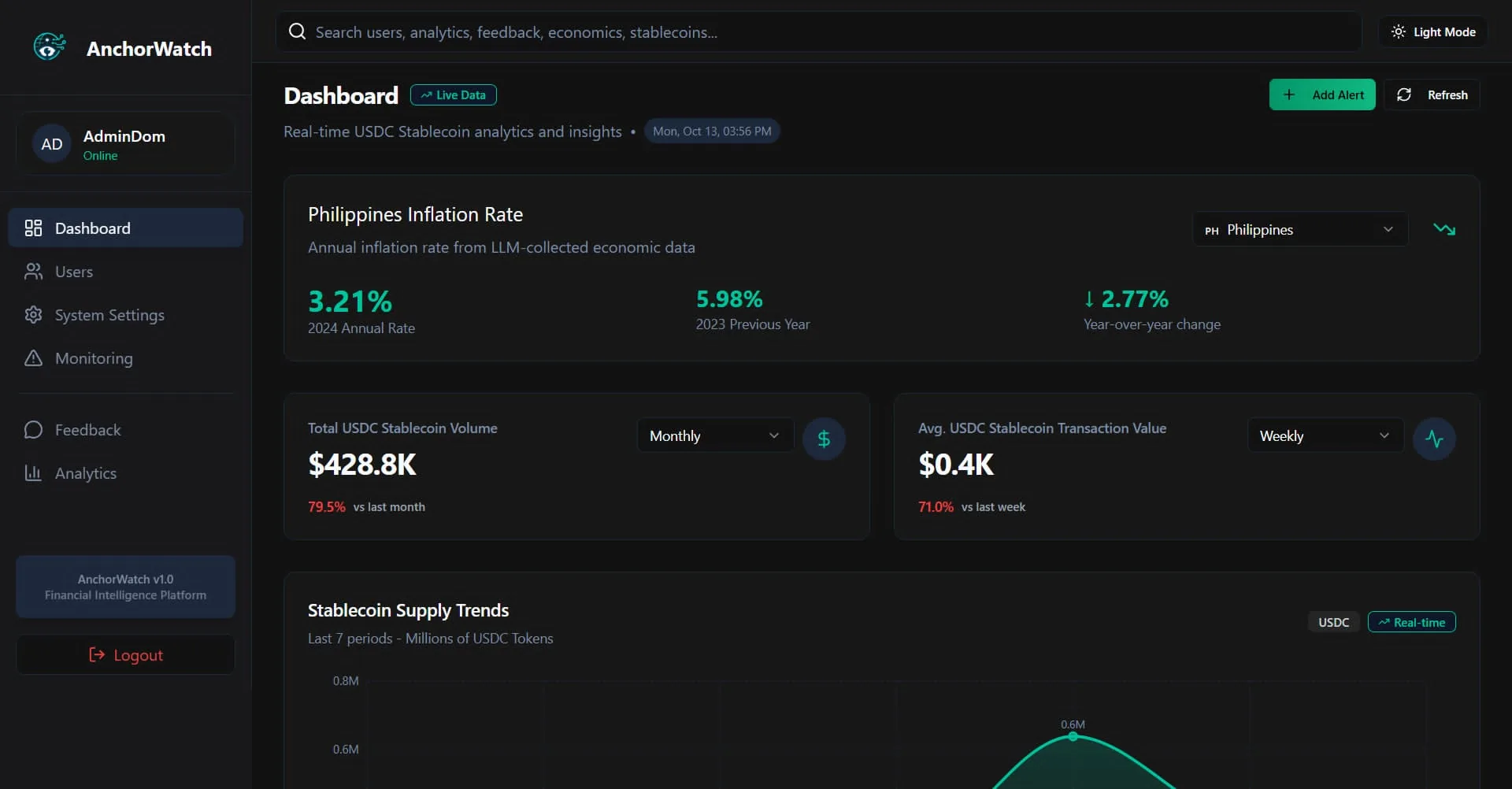Click the search input field
Viewport: 1512px width, 789px height.
[819, 31]
